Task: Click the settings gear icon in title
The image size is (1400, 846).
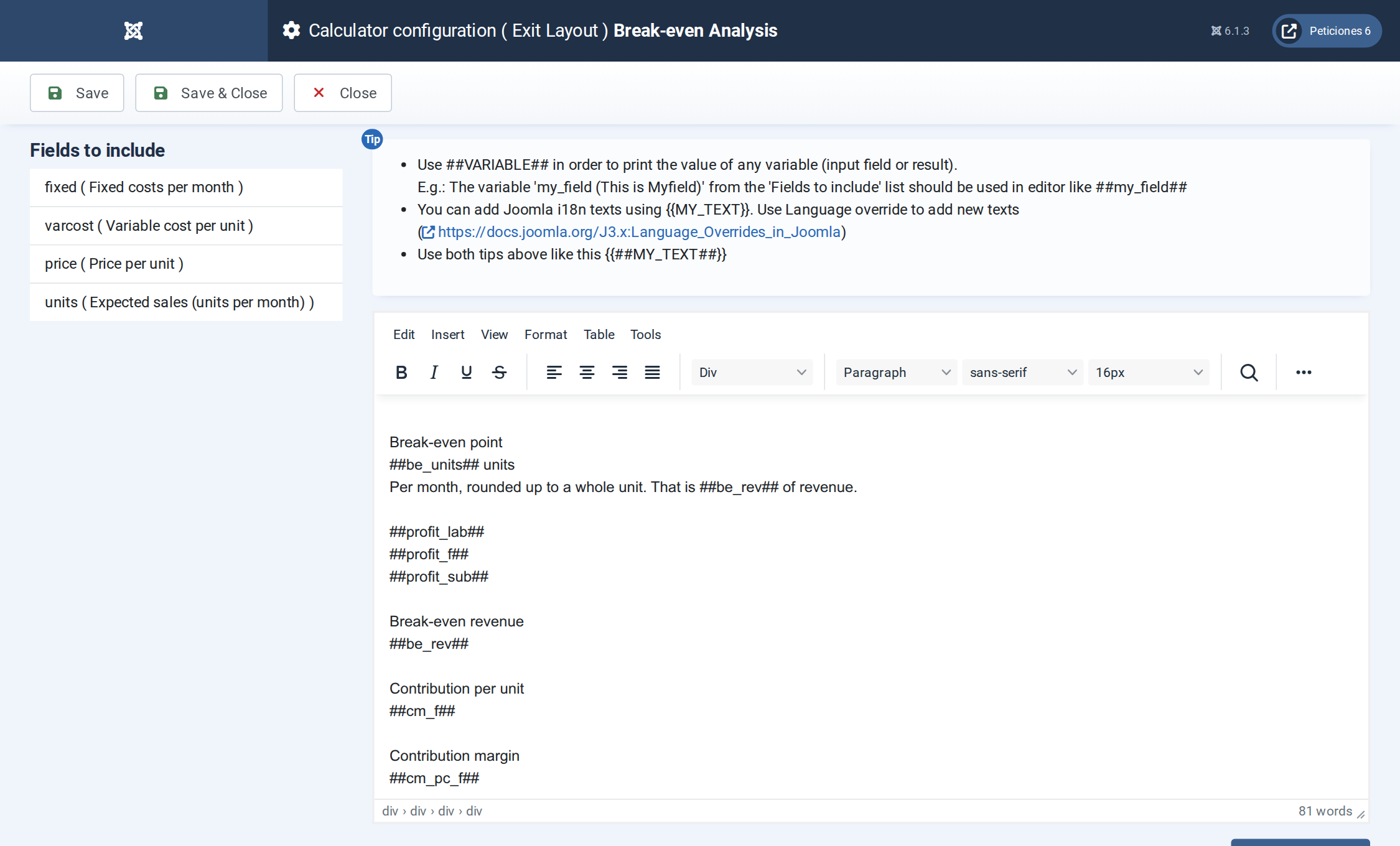Action: (291, 30)
